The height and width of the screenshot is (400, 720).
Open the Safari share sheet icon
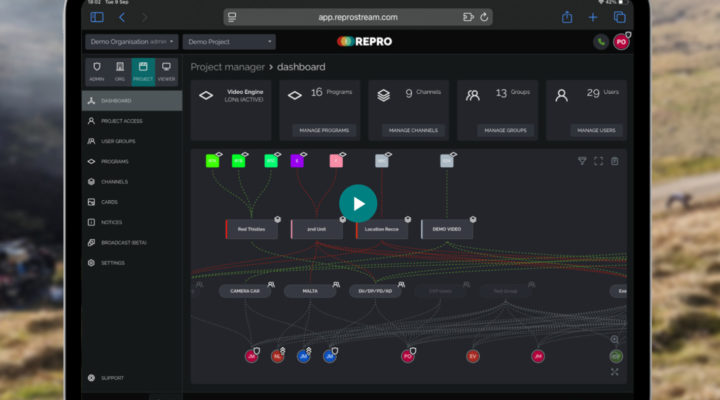click(567, 17)
